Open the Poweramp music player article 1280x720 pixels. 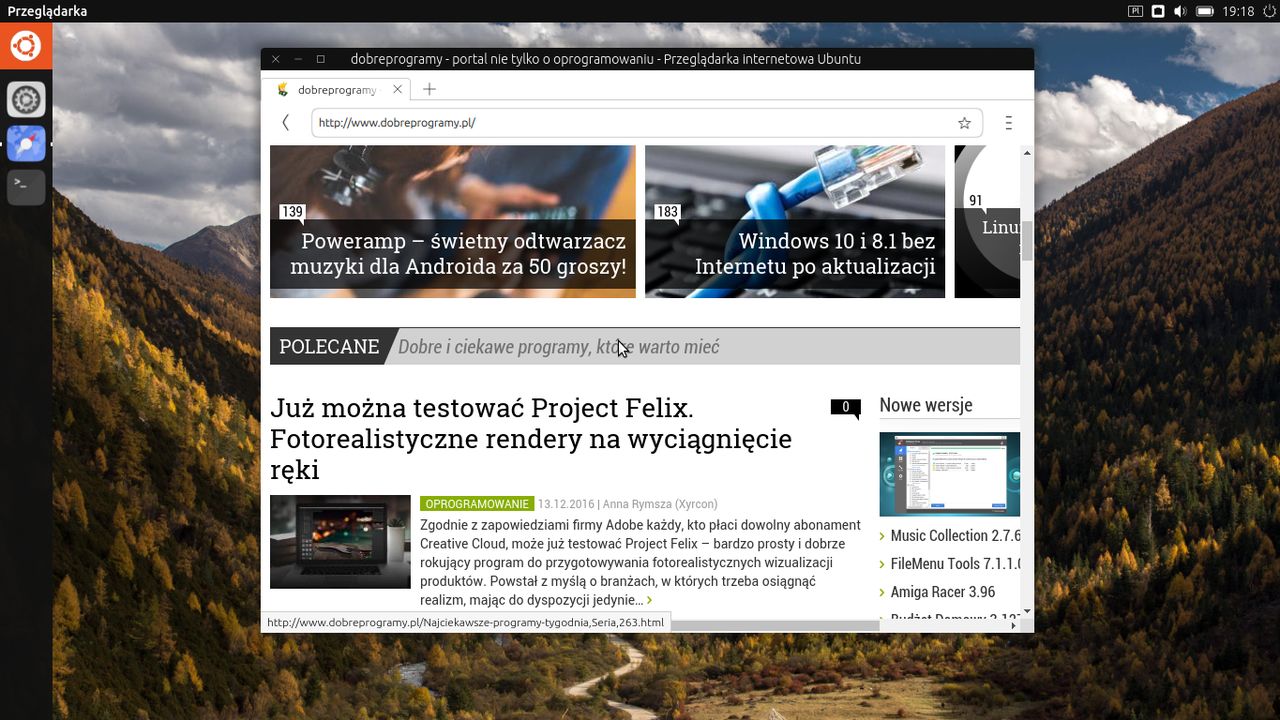(x=453, y=222)
